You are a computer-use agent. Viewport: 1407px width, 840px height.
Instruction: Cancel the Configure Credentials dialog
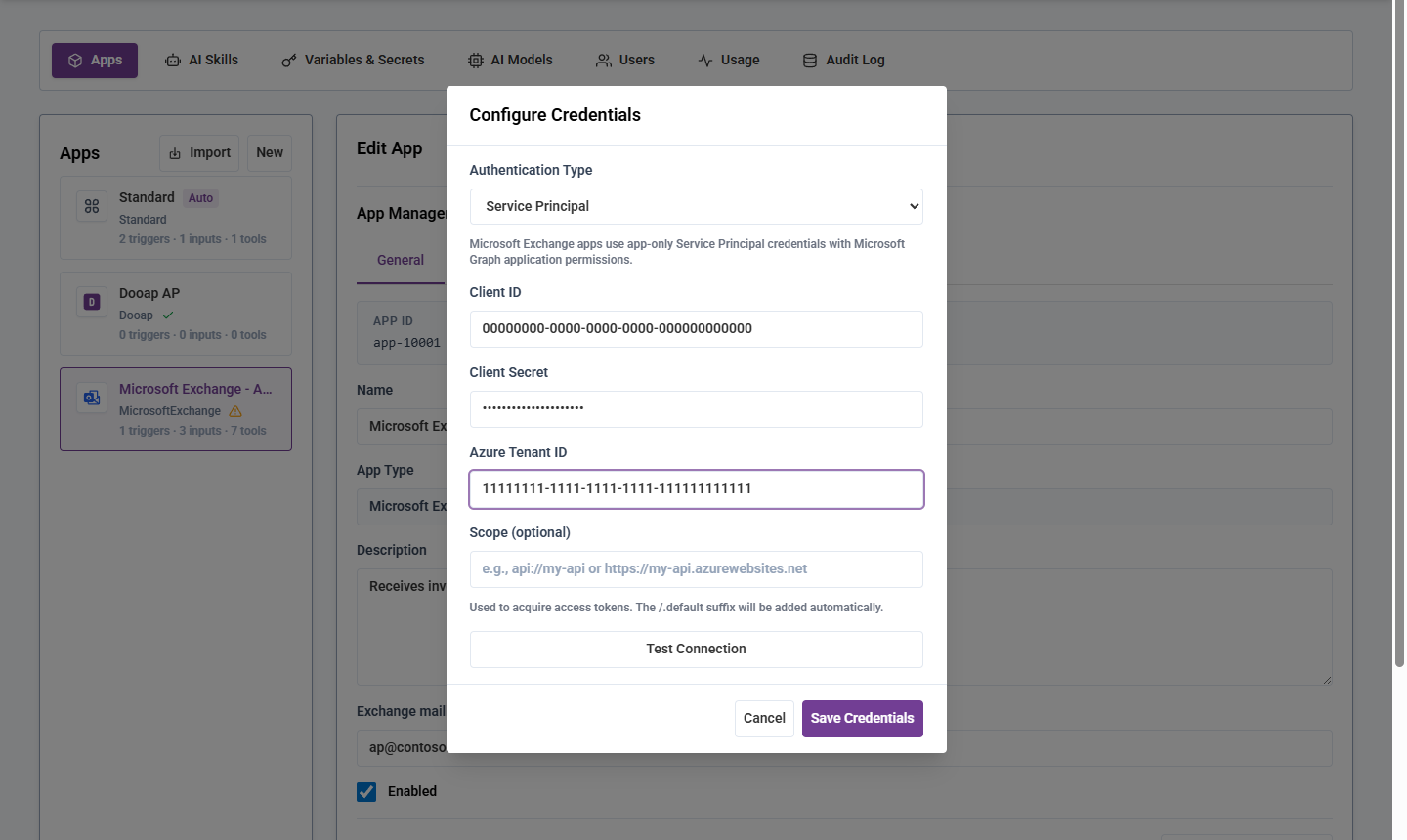[x=764, y=719]
